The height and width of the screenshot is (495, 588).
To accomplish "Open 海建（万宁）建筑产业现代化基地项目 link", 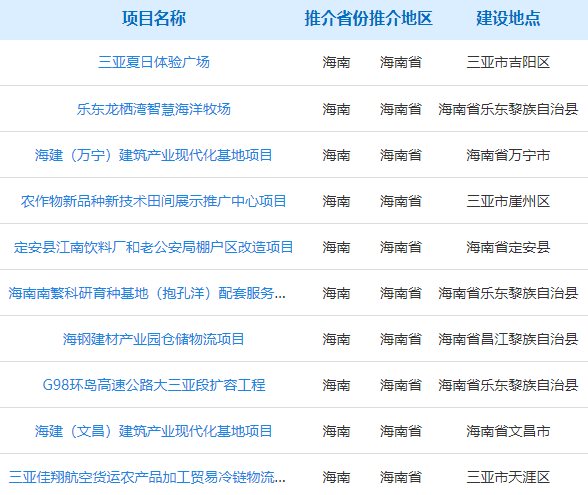I will (154, 155).
